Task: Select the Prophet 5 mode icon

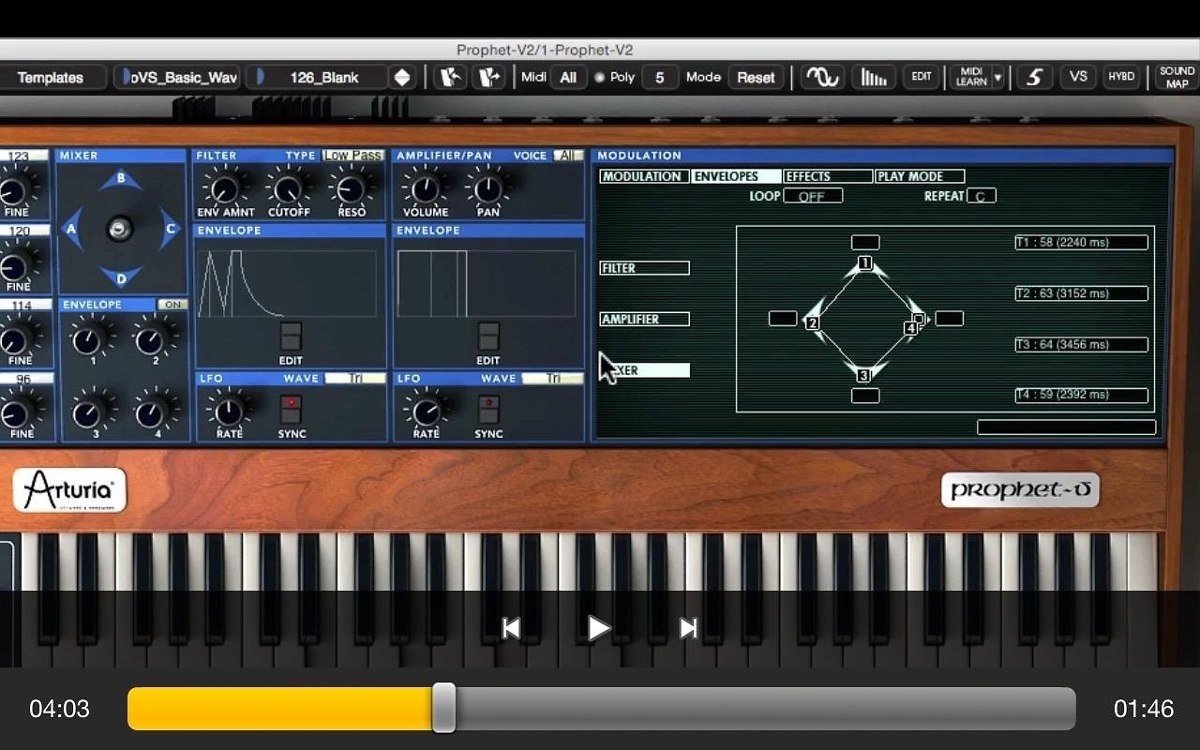Action: 1034,77
